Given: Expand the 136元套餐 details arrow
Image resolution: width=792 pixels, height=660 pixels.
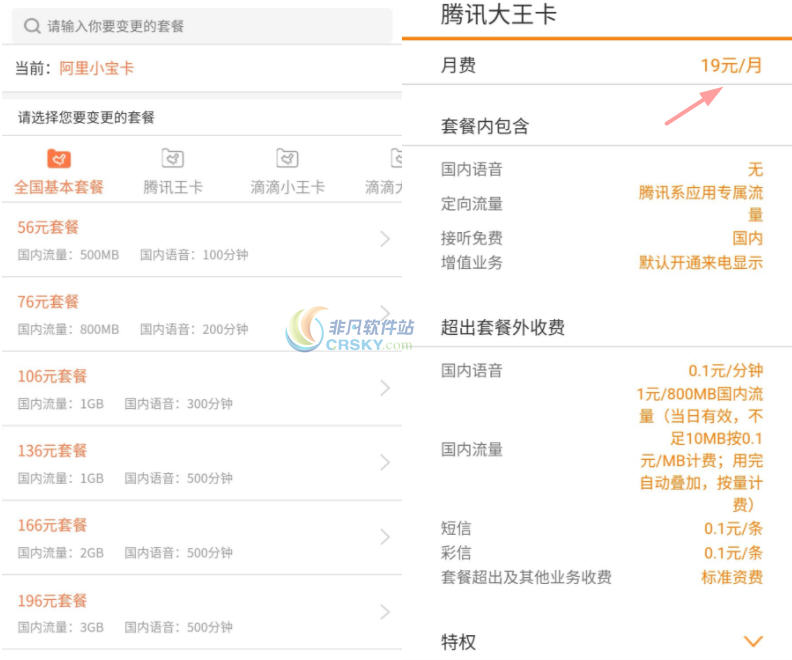Looking at the screenshot, I should coord(385,463).
